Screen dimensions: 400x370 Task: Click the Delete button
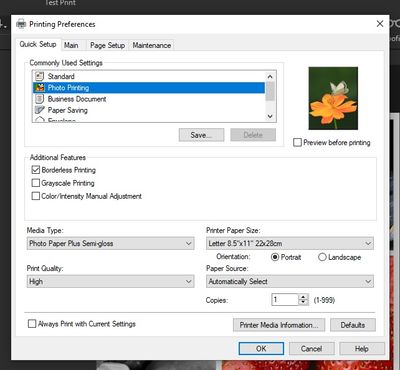tap(253, 135)
